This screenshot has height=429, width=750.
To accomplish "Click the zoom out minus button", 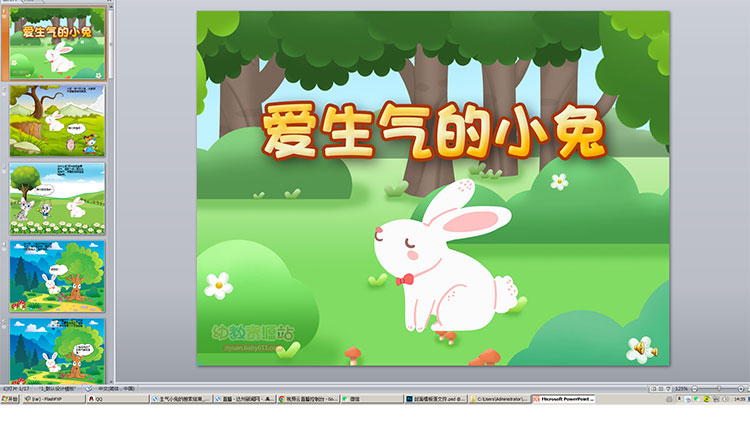I will pos(695,389).
